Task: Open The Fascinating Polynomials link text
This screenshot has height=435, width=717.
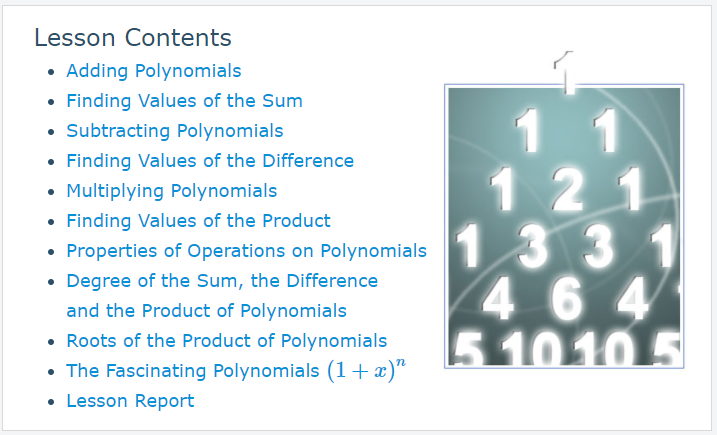Action: click(193, 371)
